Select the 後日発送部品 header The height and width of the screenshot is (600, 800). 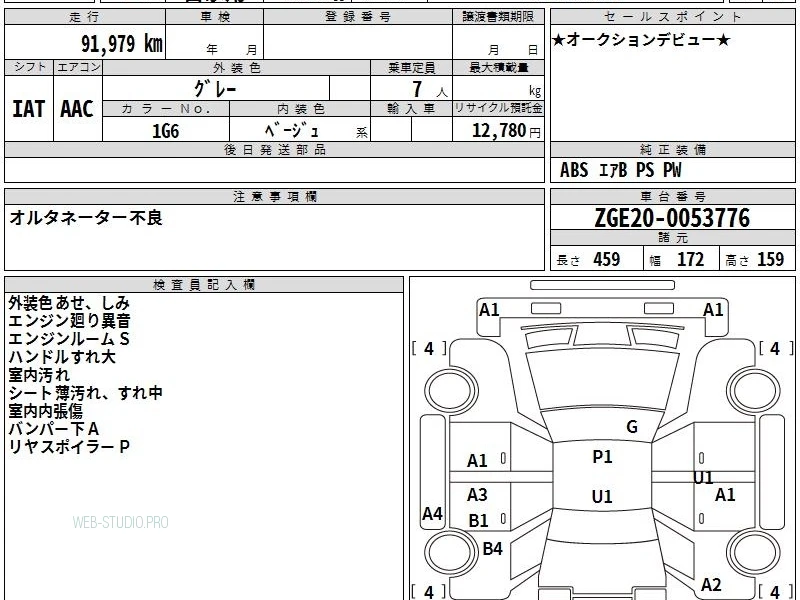click(274, 149)
